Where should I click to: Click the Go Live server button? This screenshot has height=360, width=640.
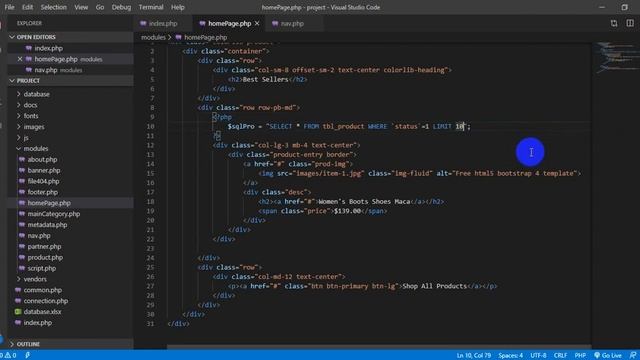pos(608,356)
